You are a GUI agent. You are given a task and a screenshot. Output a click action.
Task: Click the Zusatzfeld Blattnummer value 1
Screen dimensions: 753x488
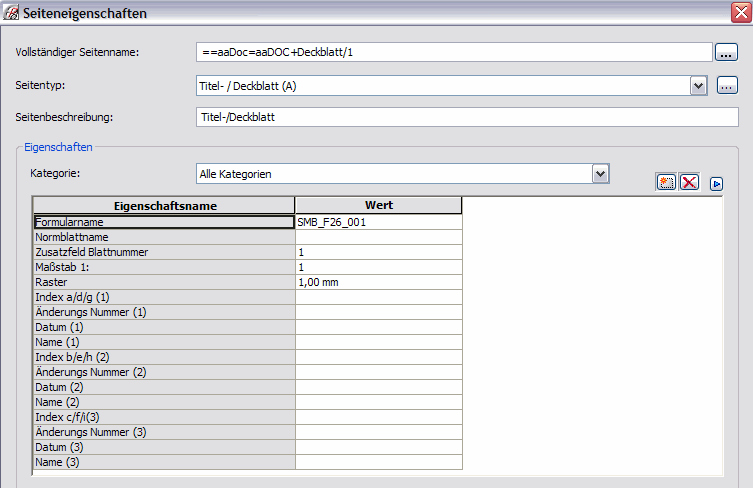[378, 252]
